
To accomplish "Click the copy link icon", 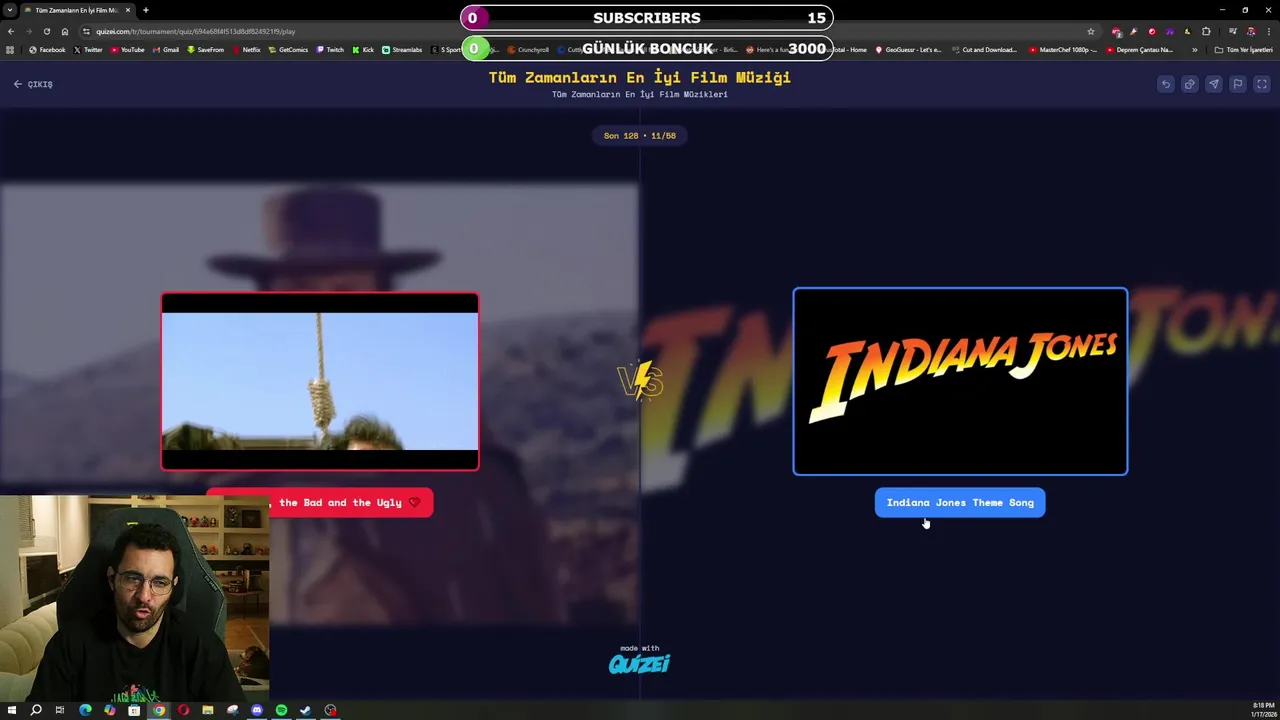I will coord(1189,84).
